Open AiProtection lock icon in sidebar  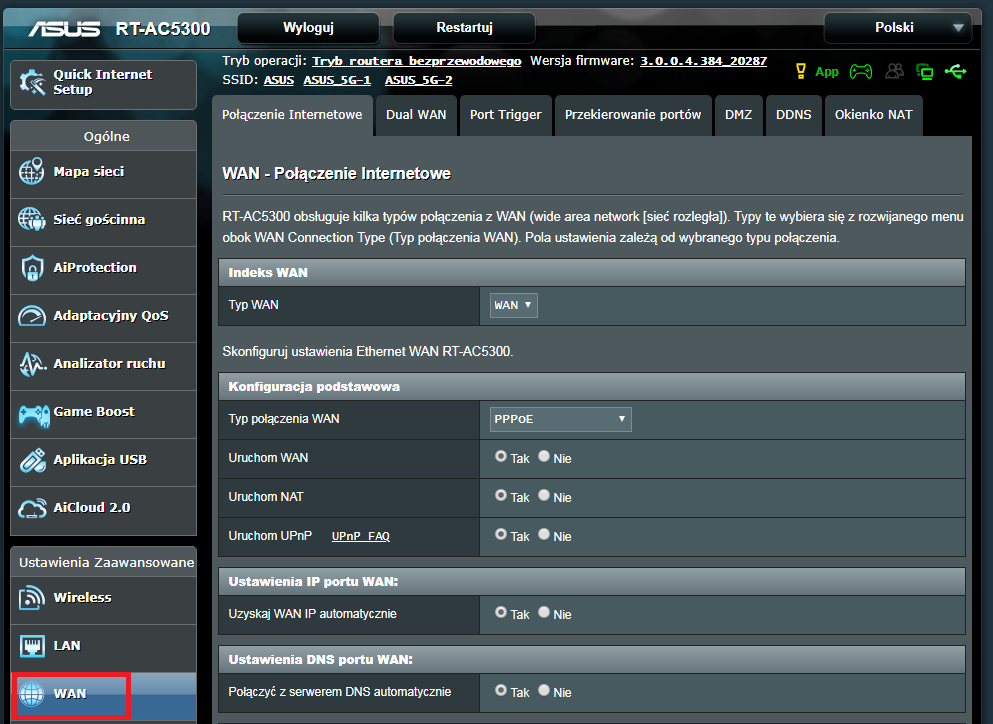32,268
